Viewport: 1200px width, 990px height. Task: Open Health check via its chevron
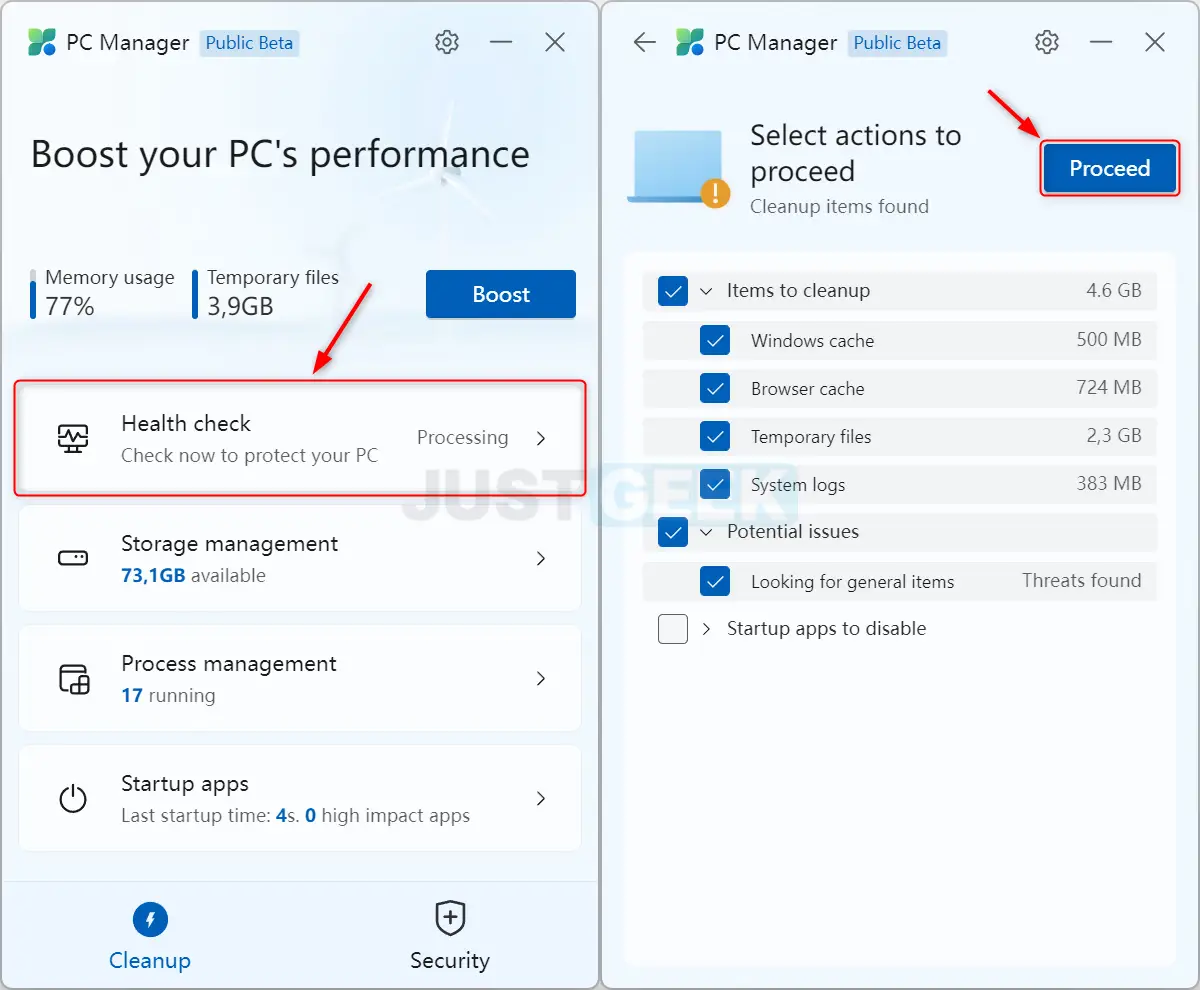point(541,438)
